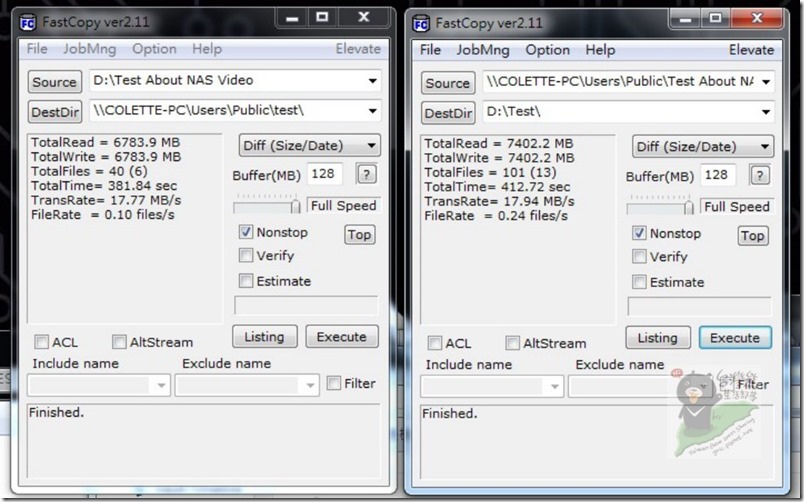This screenshot has height=502, width=804.
Task: Click Buffer(MB) field in left window
Action: 324,174
